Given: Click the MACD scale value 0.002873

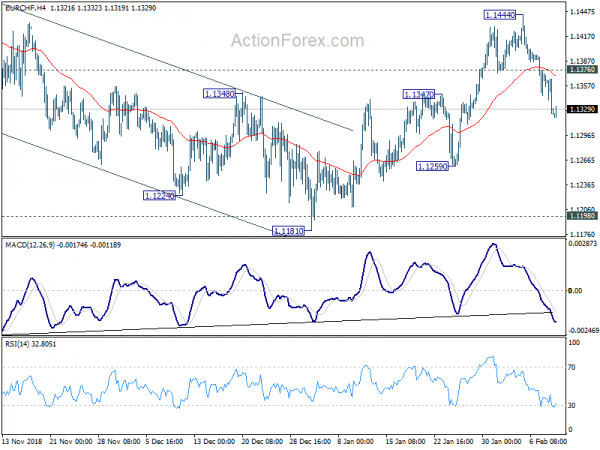Looking at the screenshot, I should [583, 244].
